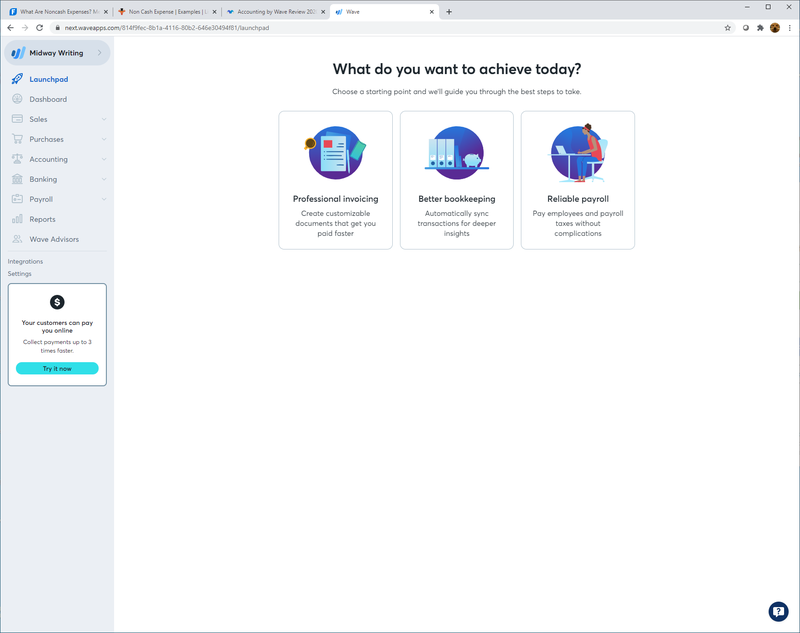
Task: Click the help chat bubble icon
Action: (778, 611)
